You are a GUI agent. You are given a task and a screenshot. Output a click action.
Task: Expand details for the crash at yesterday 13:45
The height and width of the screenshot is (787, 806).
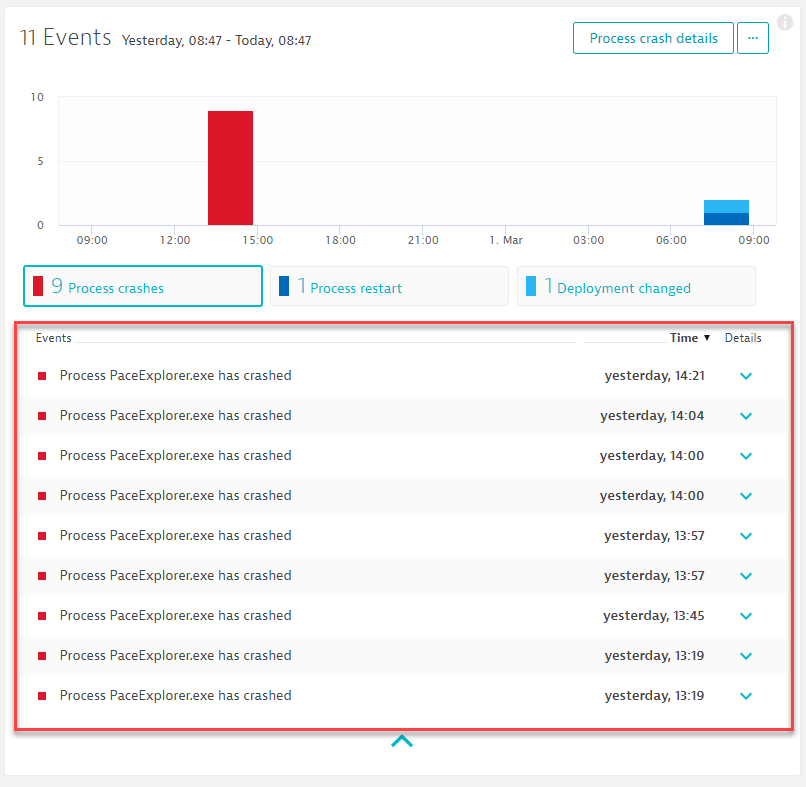(x=746, y=616)
